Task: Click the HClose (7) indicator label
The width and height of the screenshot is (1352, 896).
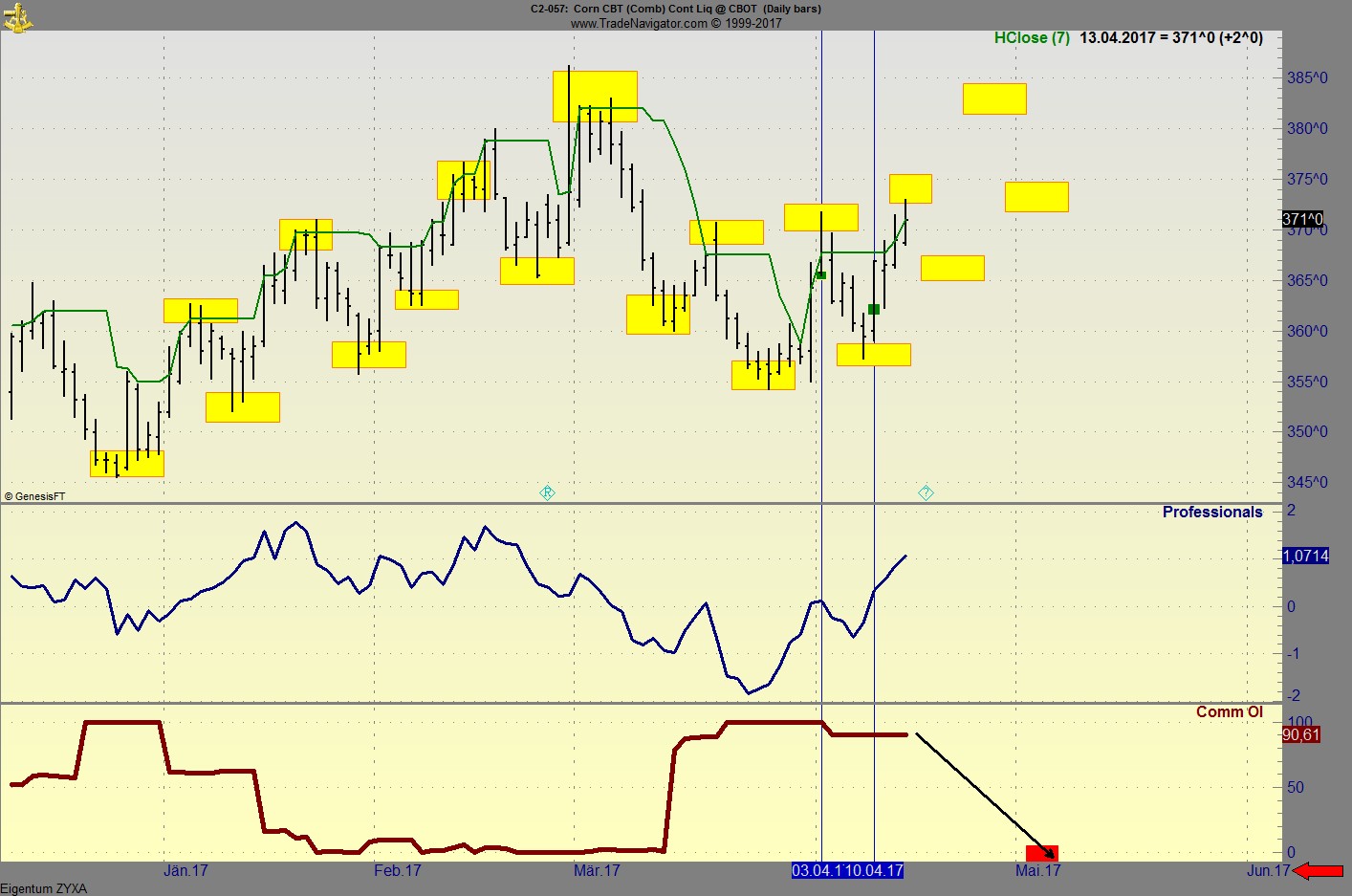Action: [1031, 39]
